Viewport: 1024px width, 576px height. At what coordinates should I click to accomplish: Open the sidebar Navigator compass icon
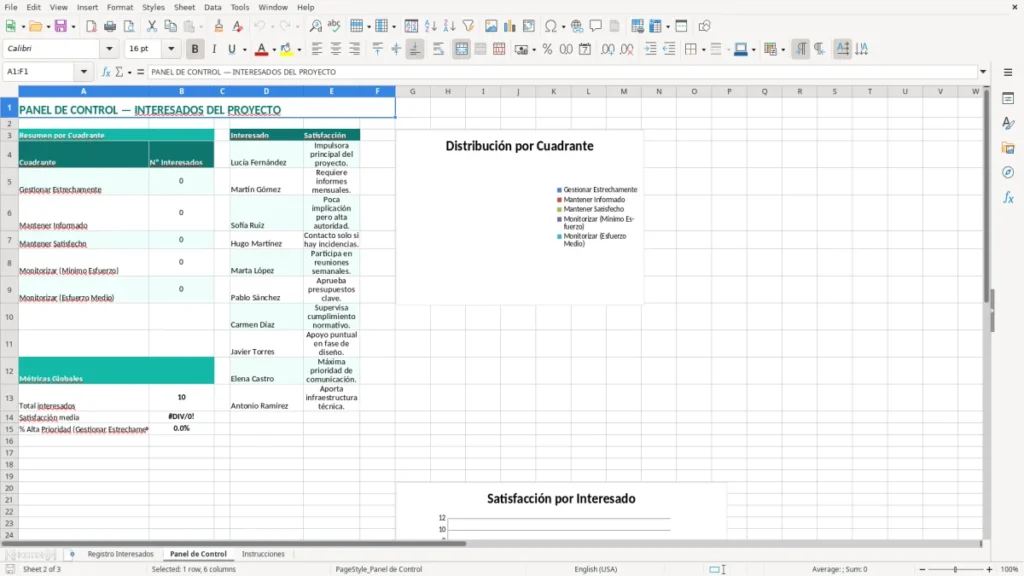click(x=1008, y=172)
